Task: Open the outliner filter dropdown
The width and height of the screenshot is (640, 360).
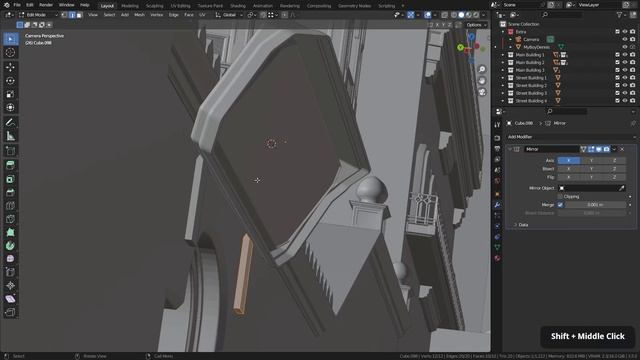Action: [x=621, y=15]
